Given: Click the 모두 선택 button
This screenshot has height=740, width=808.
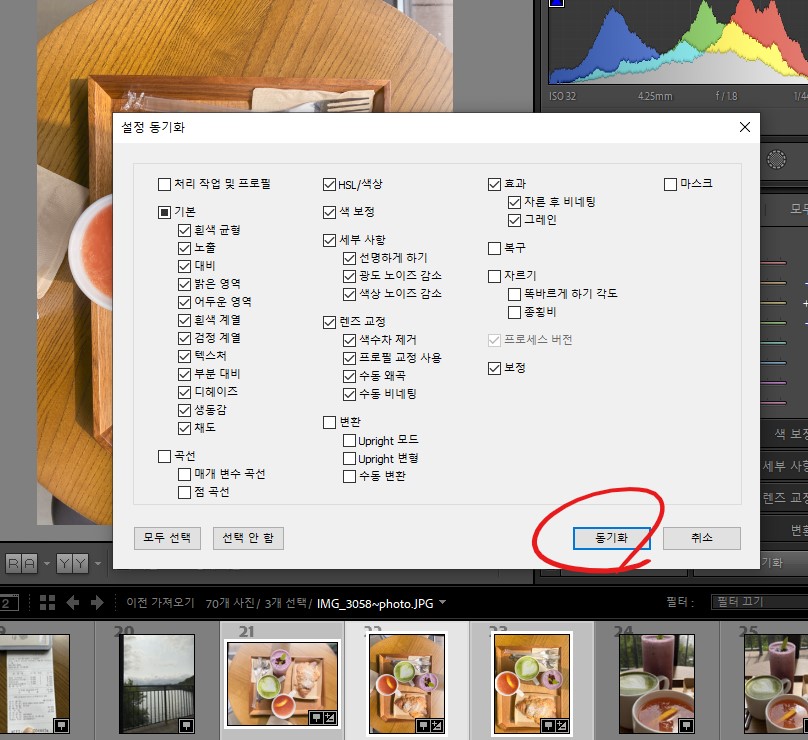Looking at the screenshot, I should [167, 538].
